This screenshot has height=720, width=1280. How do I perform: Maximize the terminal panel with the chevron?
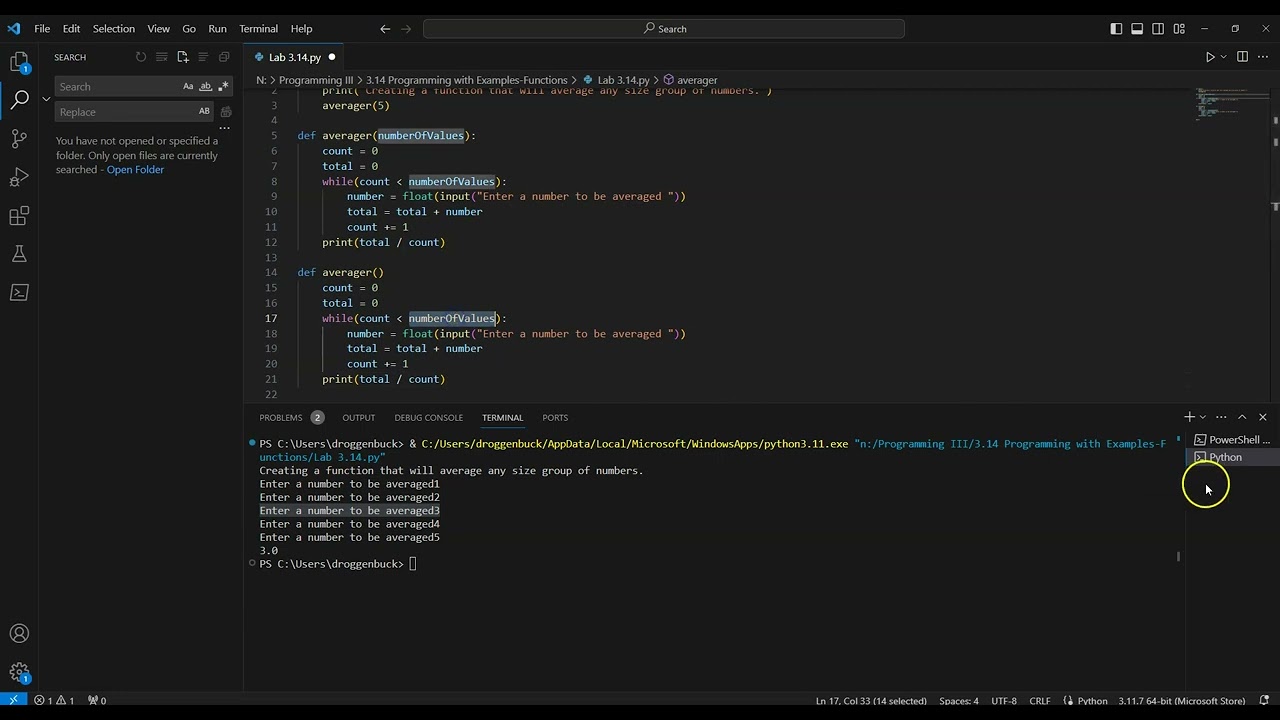click(1242, 417)
